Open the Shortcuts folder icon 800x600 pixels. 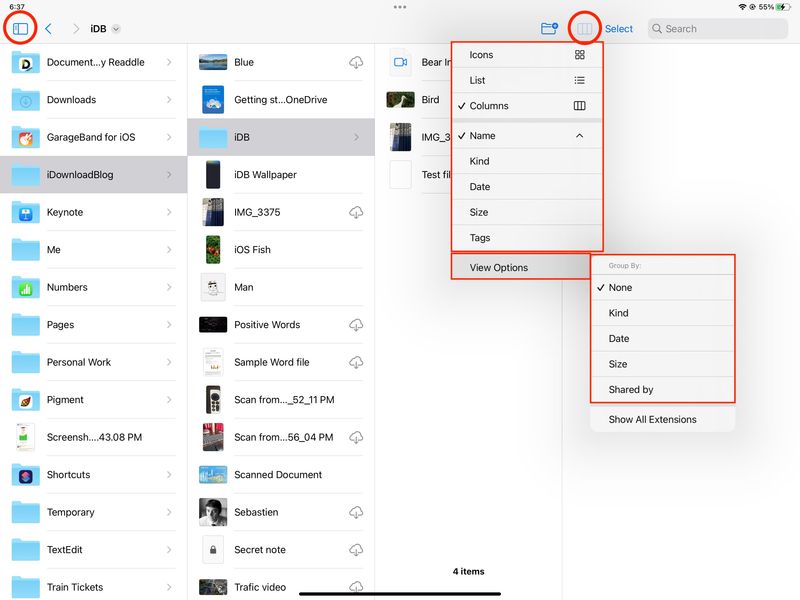click(x=26, y=474)
